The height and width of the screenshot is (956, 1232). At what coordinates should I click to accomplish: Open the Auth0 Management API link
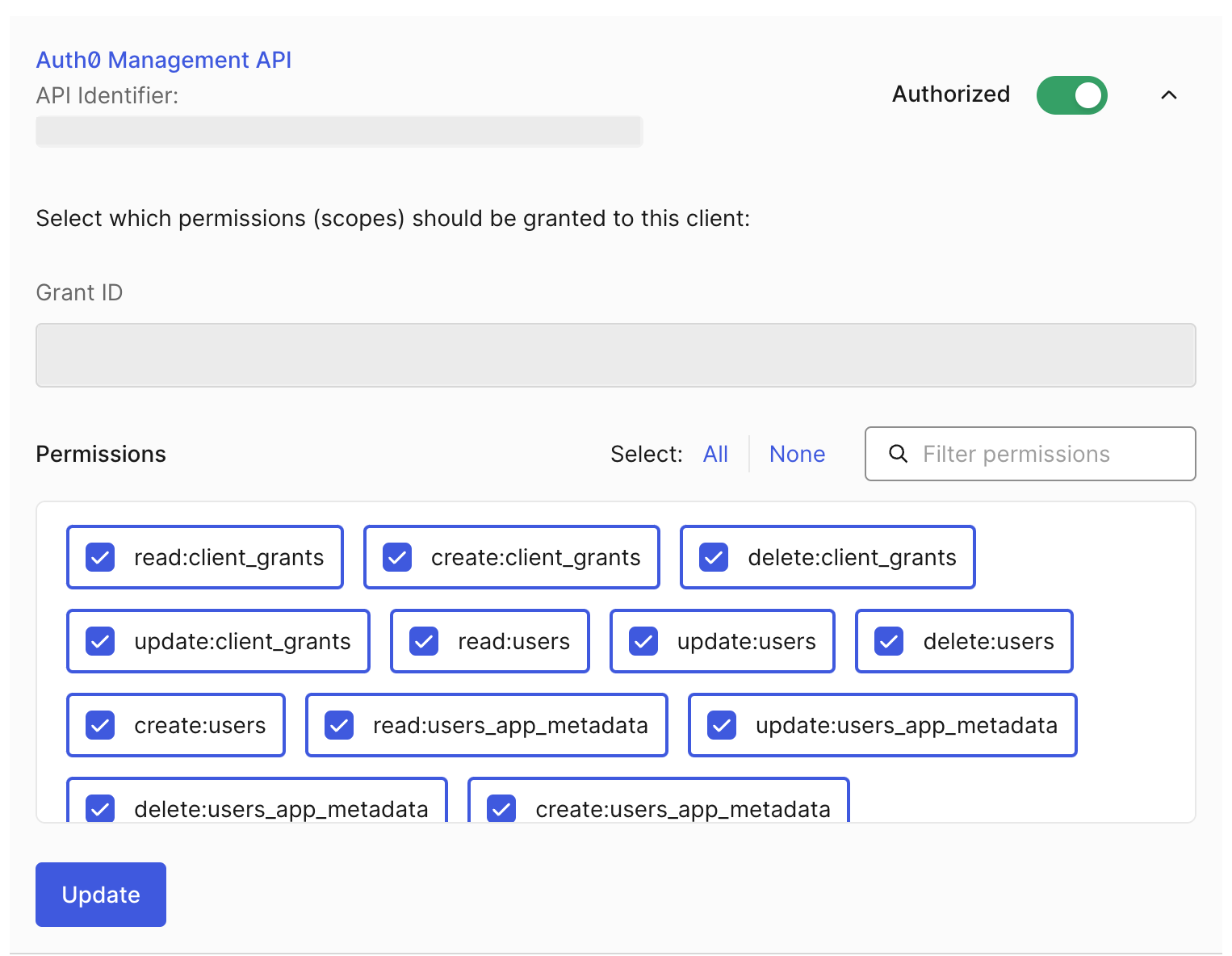[x=164, y=61]
